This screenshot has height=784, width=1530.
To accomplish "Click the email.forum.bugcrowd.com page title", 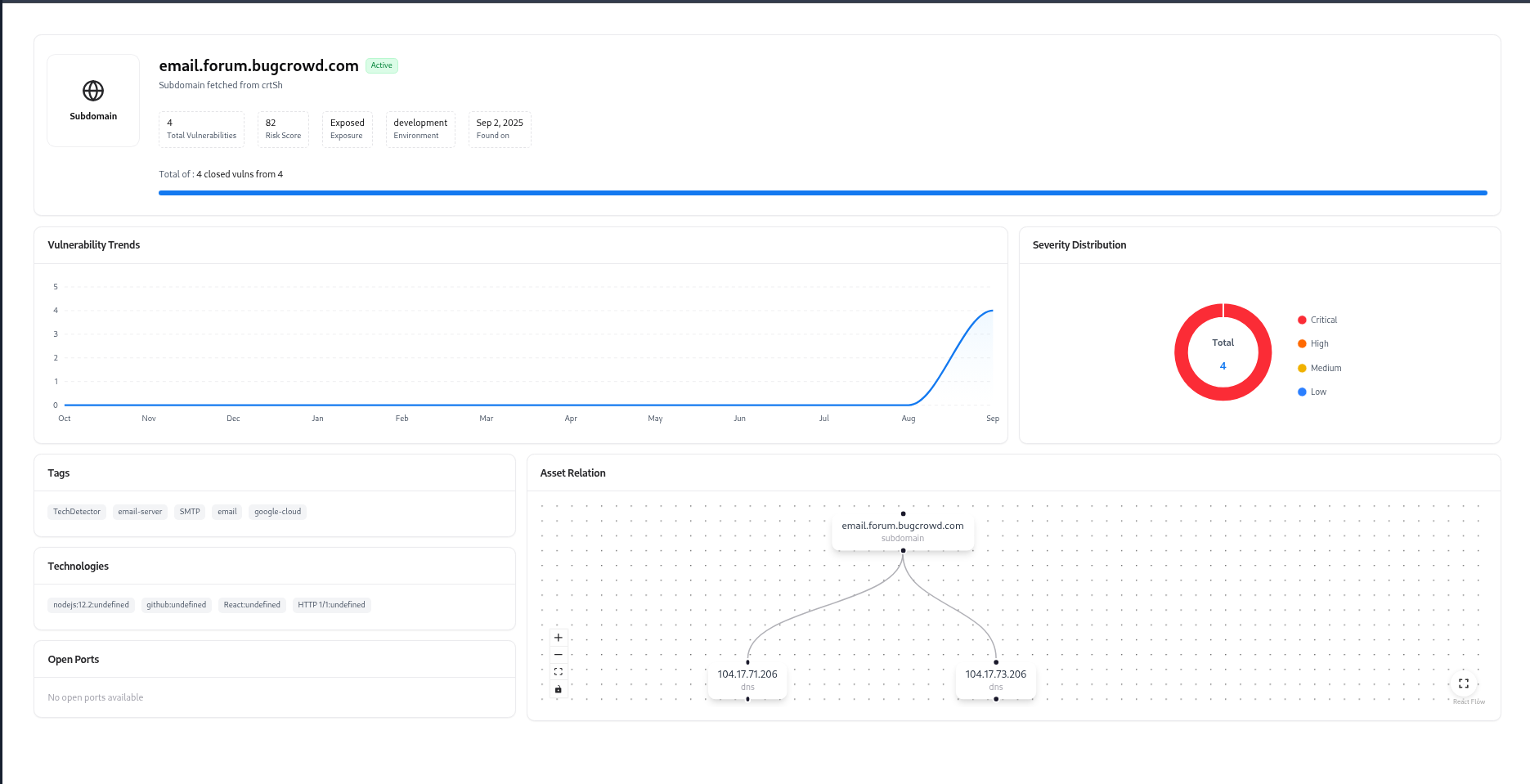I will tap(258, 65).
